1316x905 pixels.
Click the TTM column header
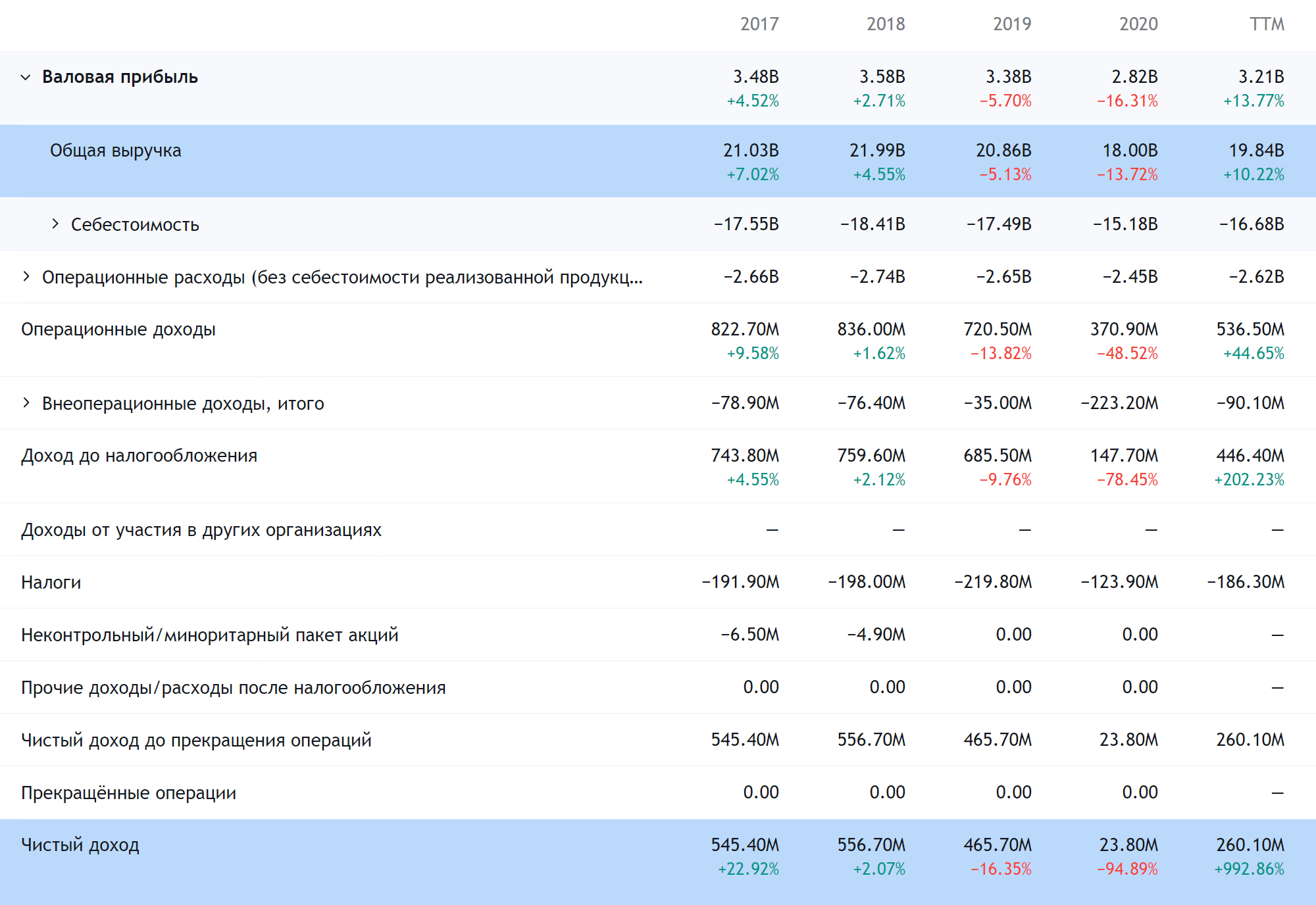click(x=1267, y=24)
